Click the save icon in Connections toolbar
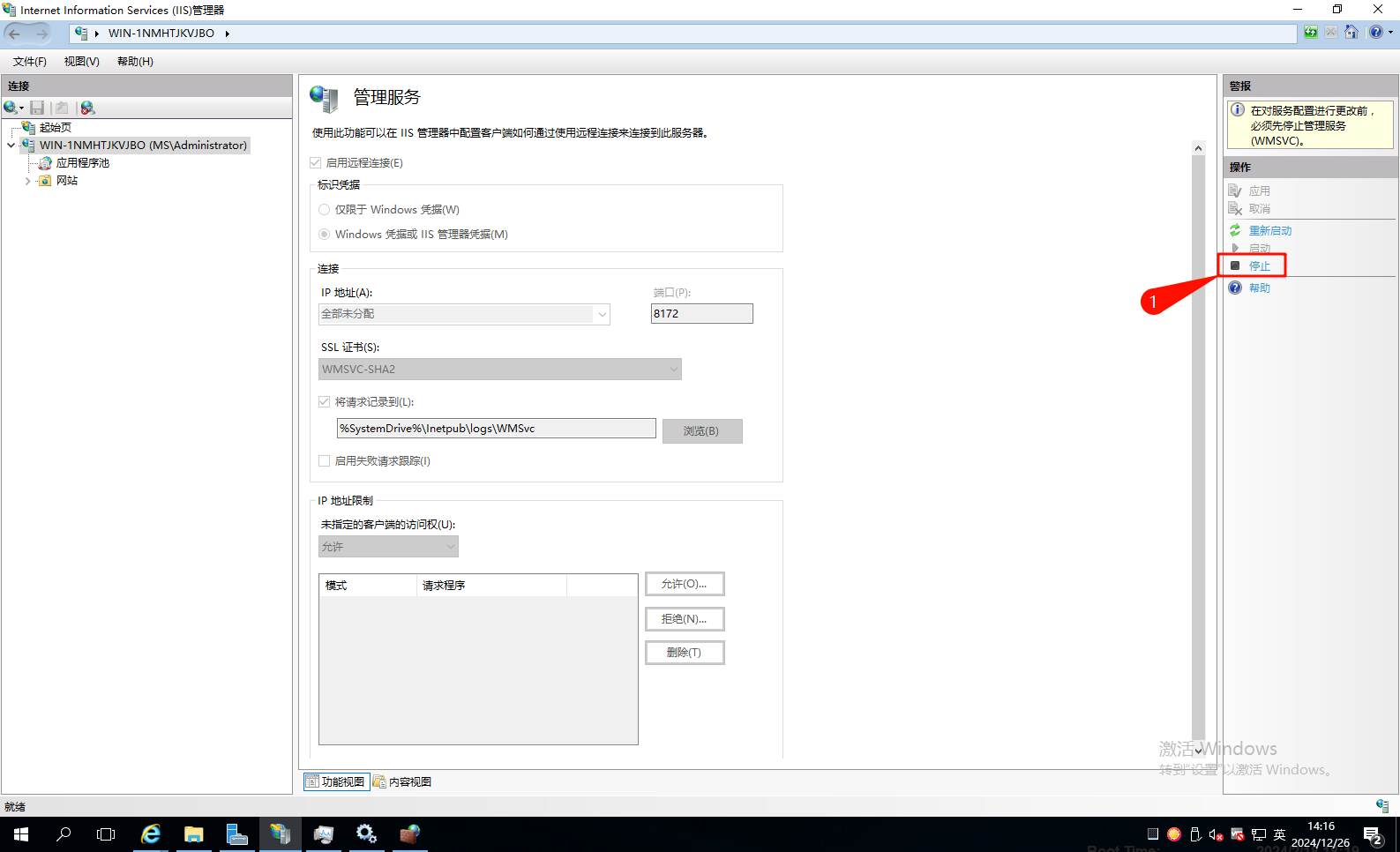 [x=37, y=108]
